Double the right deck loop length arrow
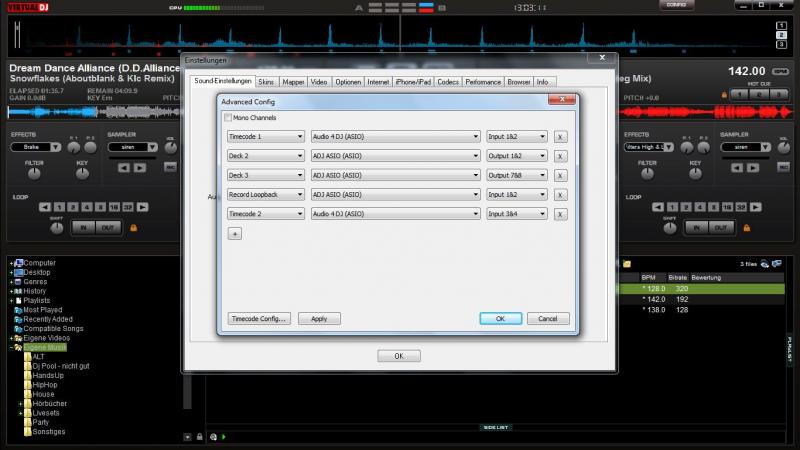This screenshot has height=450, width=800. pyautogui.click(x=756, y=207)
